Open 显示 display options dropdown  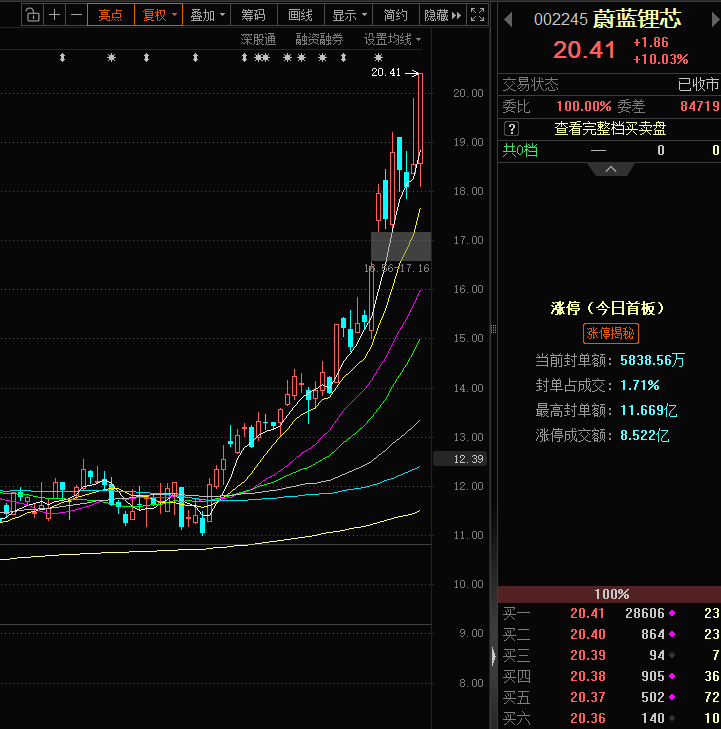pyautogui.click(x=349, y=15)
